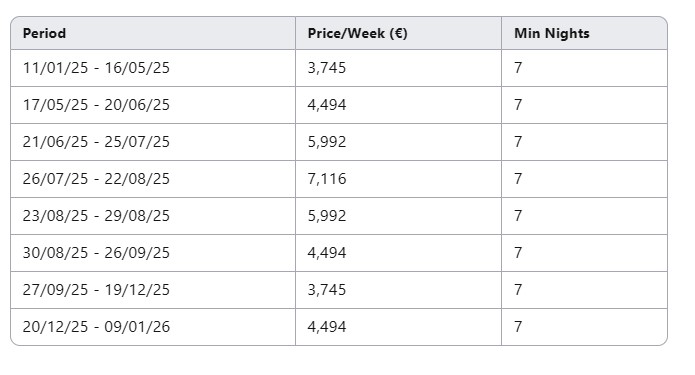
Task: Select the 17/05/25 - 20/06/25 period cell
Action: point(153,105)
